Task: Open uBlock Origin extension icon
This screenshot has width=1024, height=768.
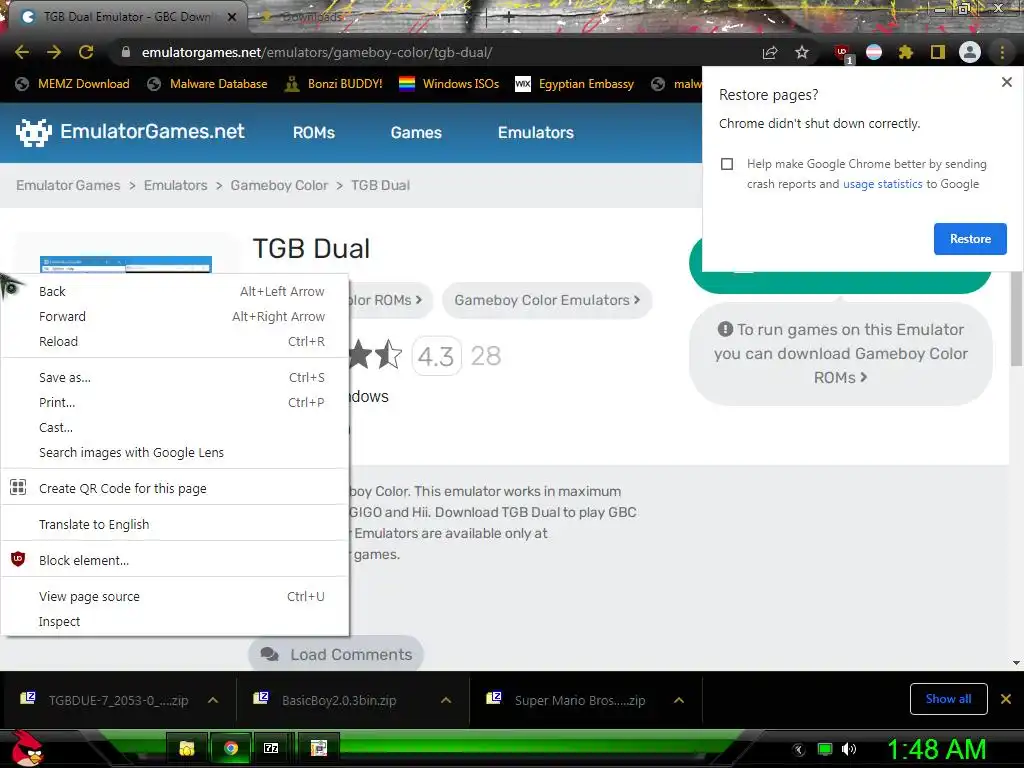Action: [842, 52]
